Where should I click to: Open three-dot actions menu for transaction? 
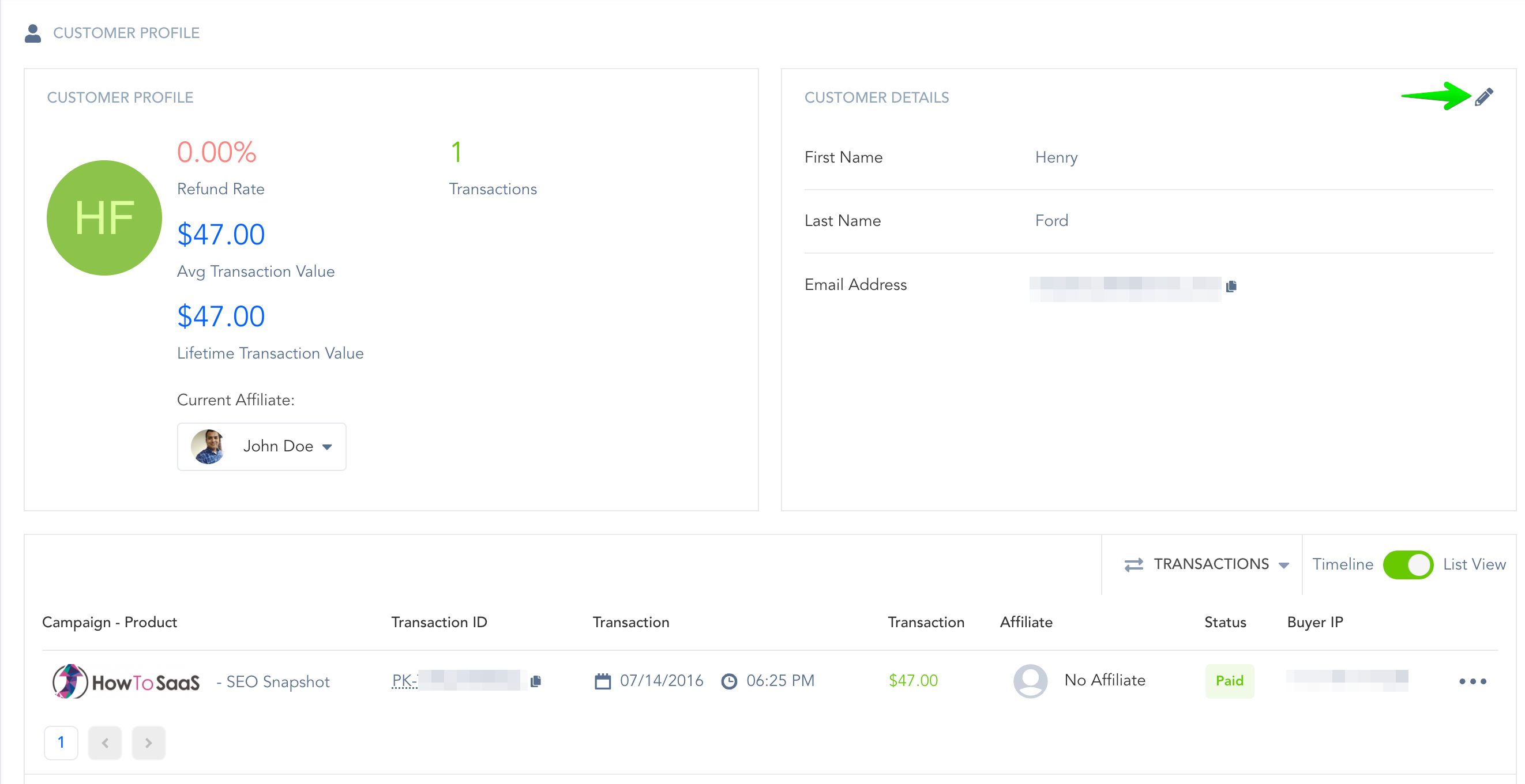[1473, 681]
